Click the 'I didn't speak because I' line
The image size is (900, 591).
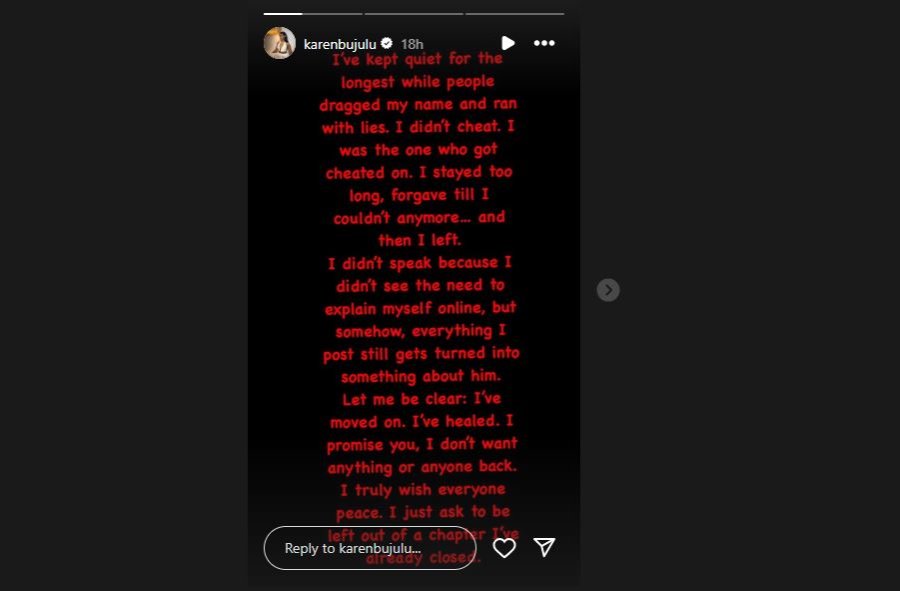[420, 263]
